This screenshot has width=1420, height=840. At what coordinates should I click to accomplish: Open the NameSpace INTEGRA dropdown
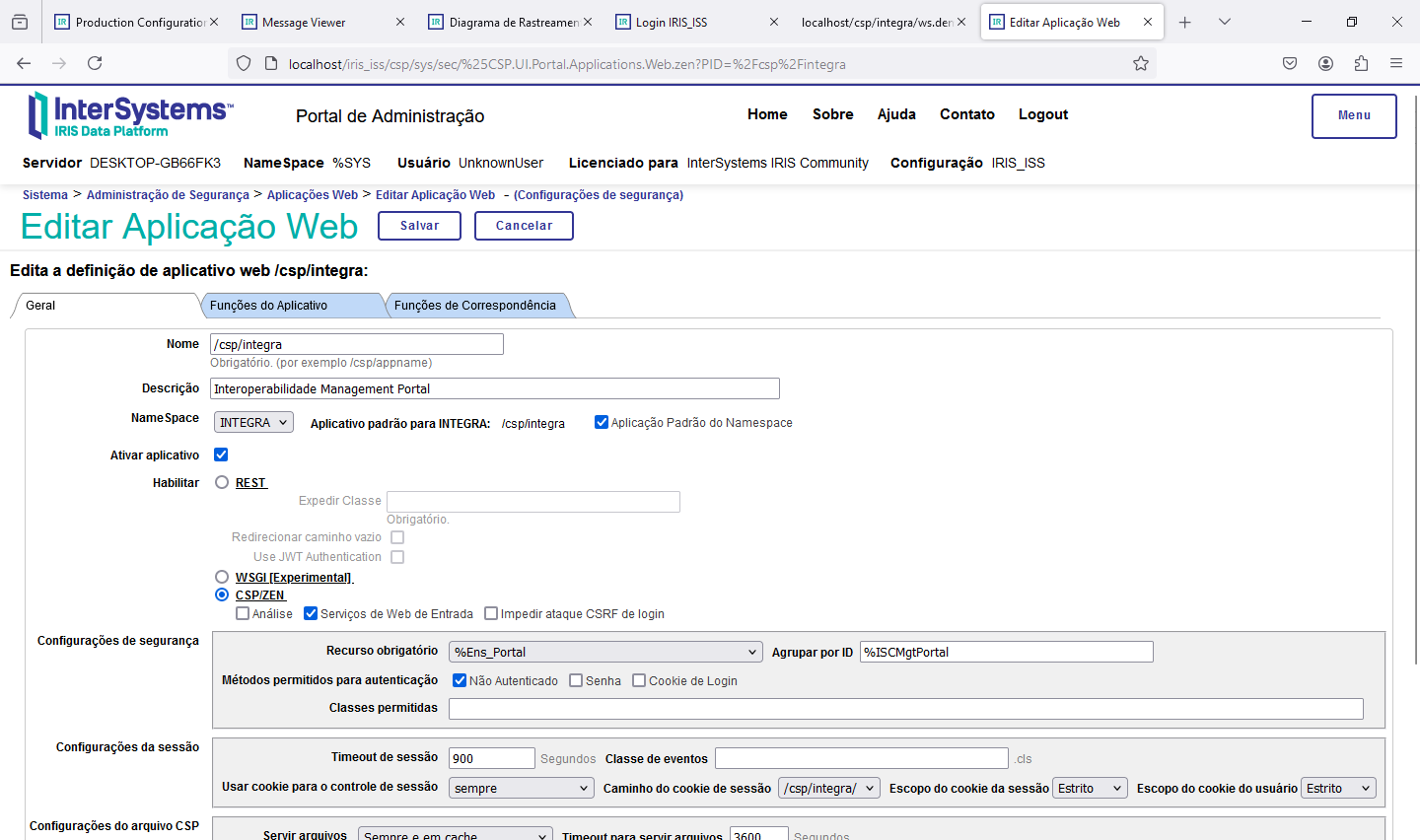coord(253,422)
